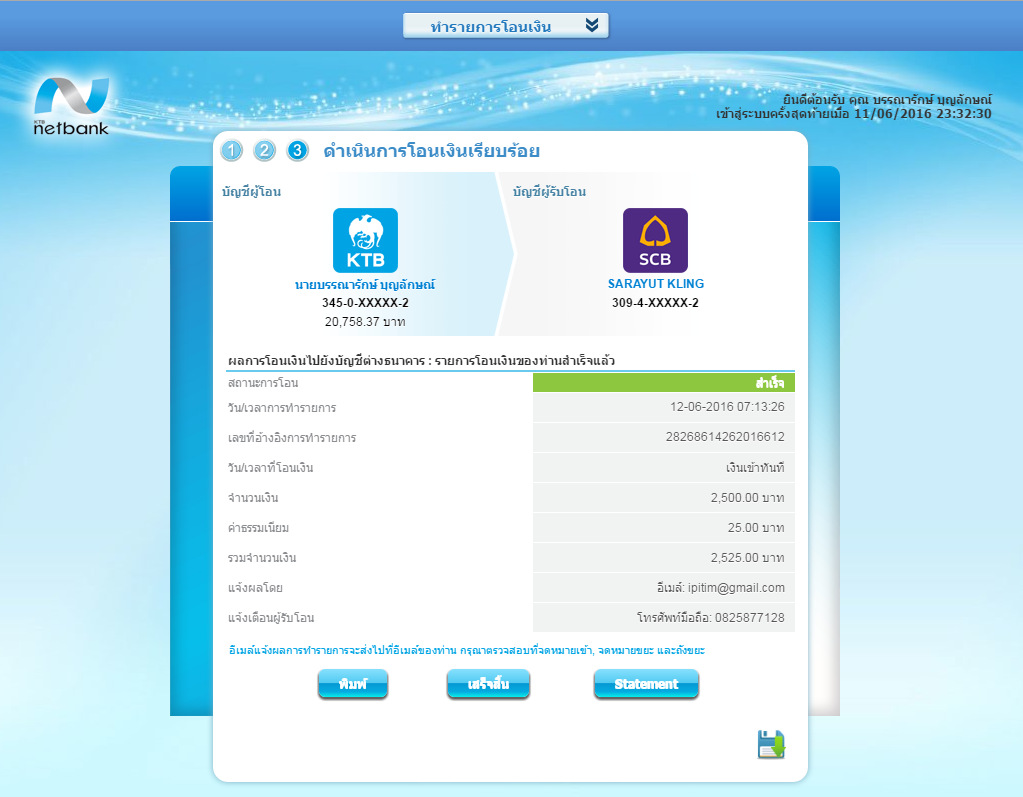
Task: Click the heading ดำเนินการโอนเงินเรียบร้อย
Action: pos(431,151)
